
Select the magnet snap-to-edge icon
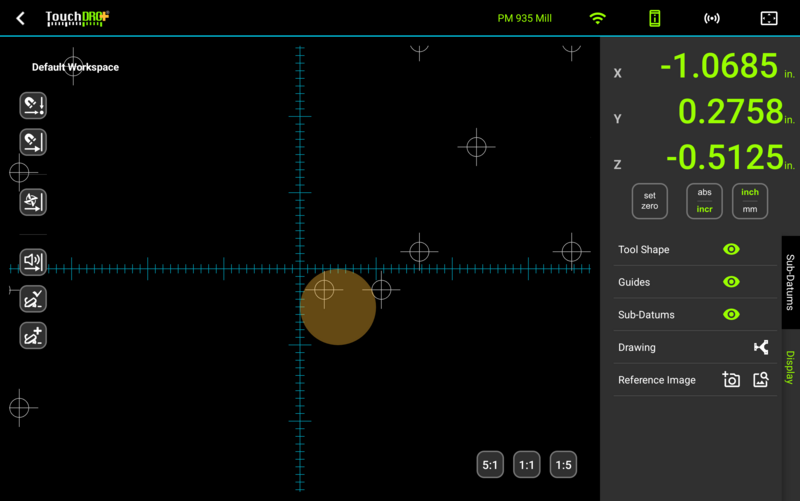[x=33, y=142]
